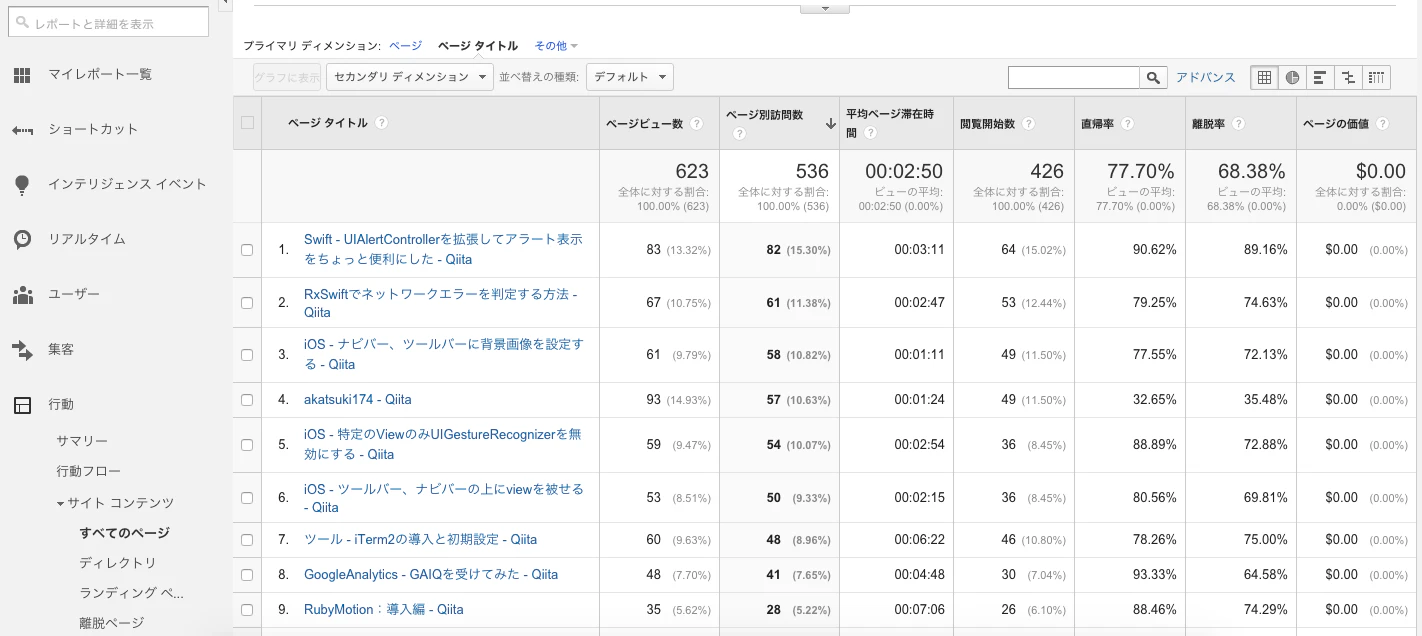Click the ユーザー people icon in the sidebar
This screenshot has height=636, width=1422.
pos(22,295)
